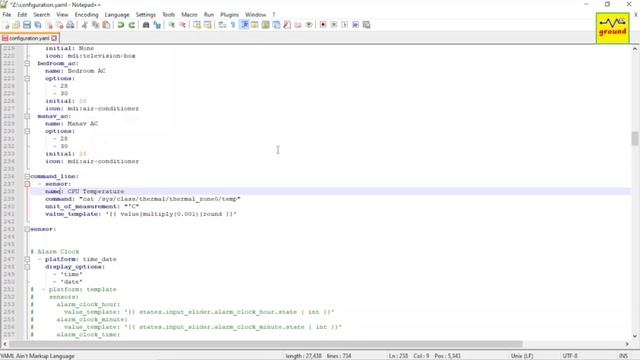The width and height of the screenshot is (640, 360).
Task: Toggle file monitoring eye icon
Action: [309, 25]
